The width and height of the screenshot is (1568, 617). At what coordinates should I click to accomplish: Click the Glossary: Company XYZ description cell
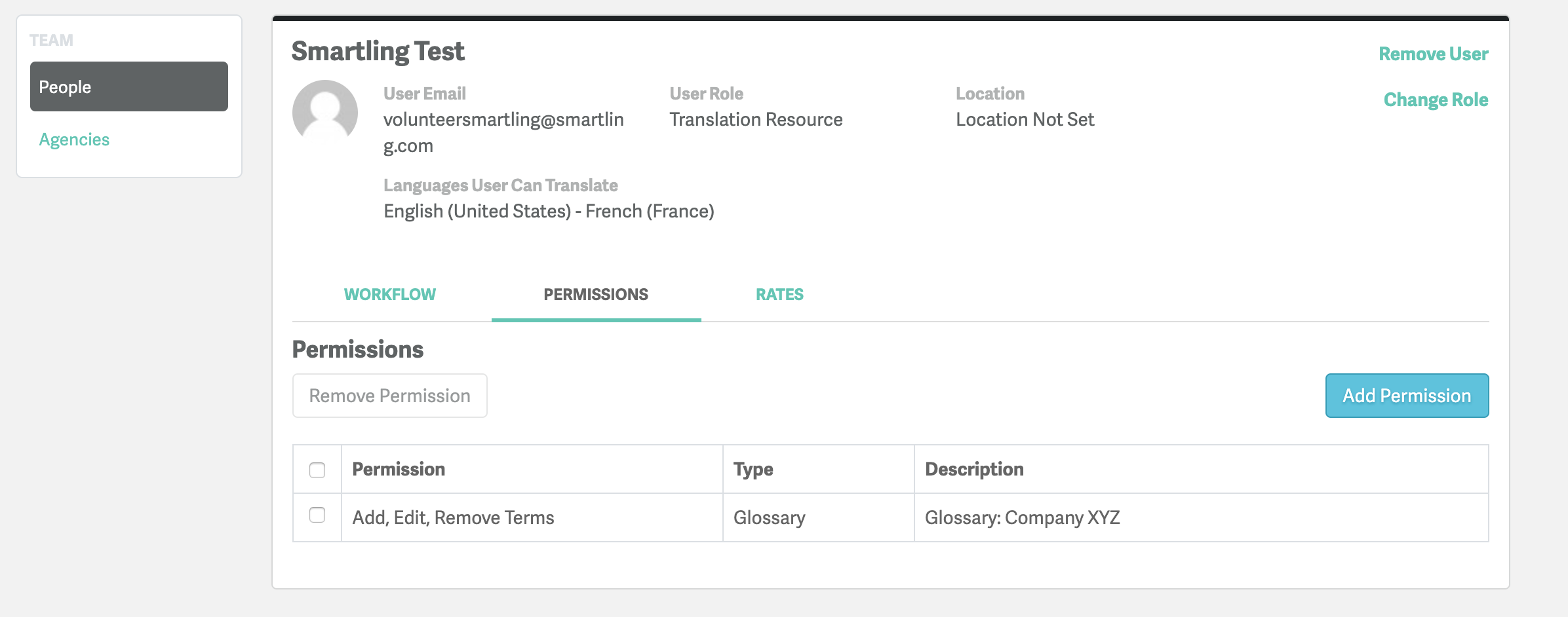(x=1022, y=517)
